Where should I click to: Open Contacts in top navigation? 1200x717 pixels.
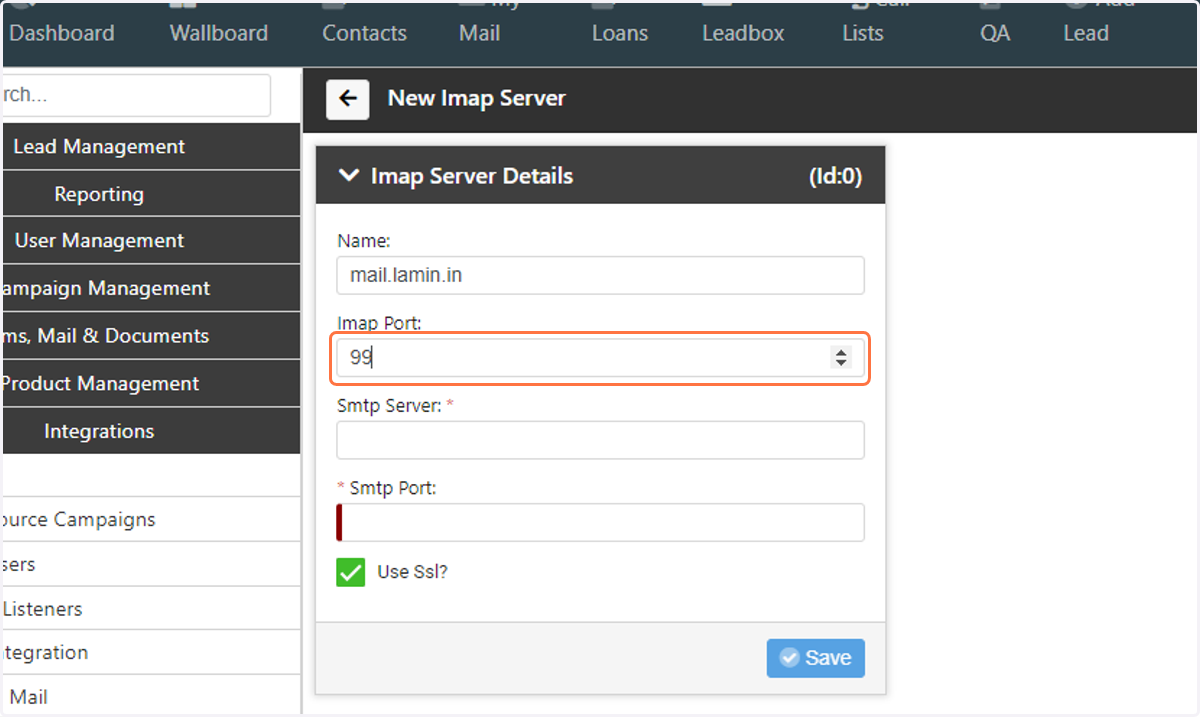point(364,33)
